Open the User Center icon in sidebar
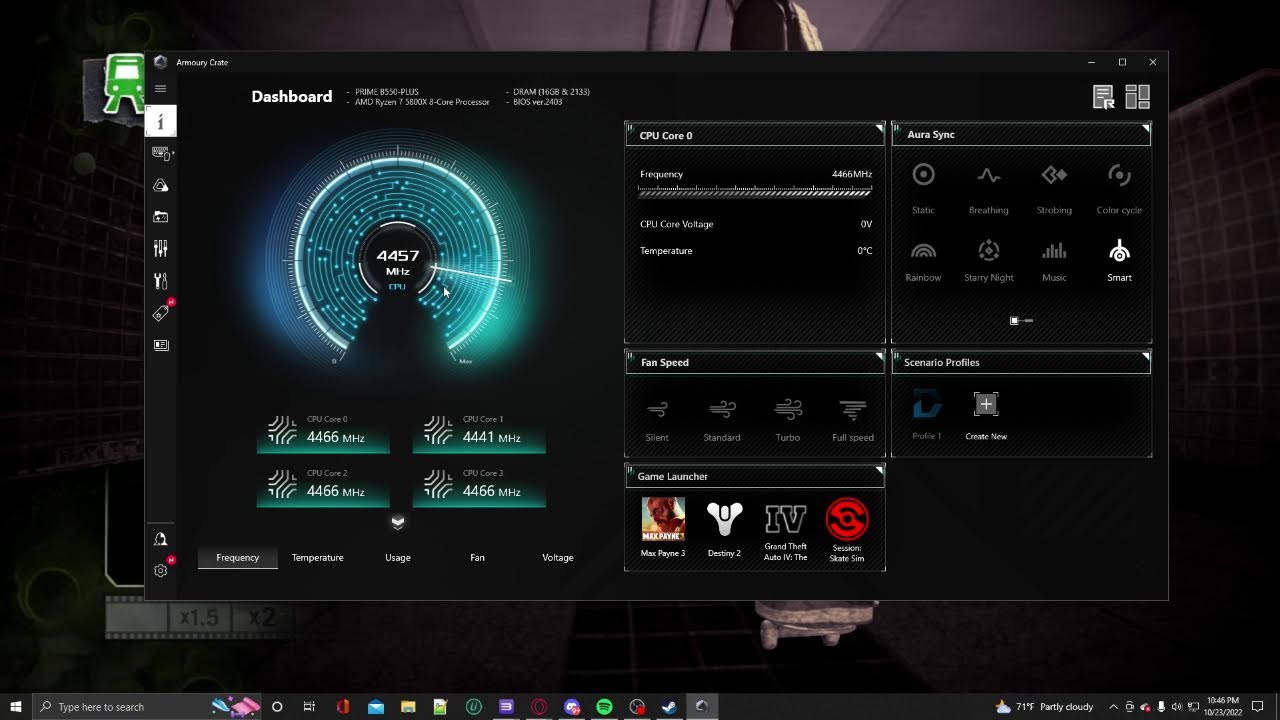Image resolution: width=1280 pixels, height=720 pixels. tap(160, 539)
